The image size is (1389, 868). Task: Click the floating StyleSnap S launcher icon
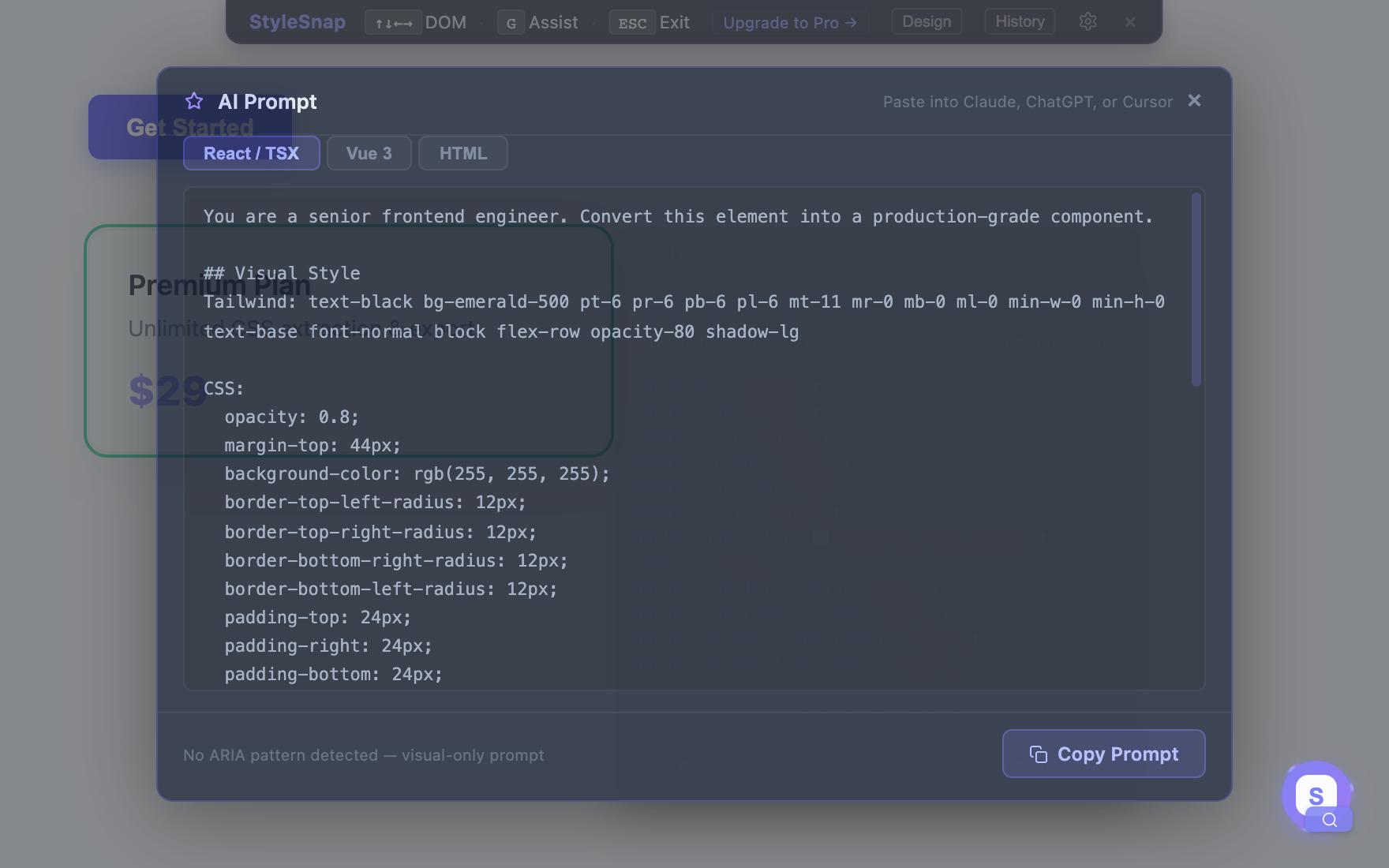[1316, 795]
